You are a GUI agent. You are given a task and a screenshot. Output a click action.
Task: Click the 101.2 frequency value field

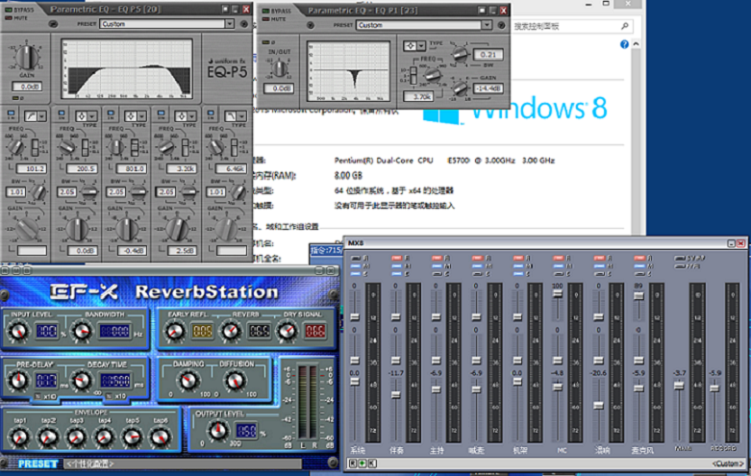32,169
